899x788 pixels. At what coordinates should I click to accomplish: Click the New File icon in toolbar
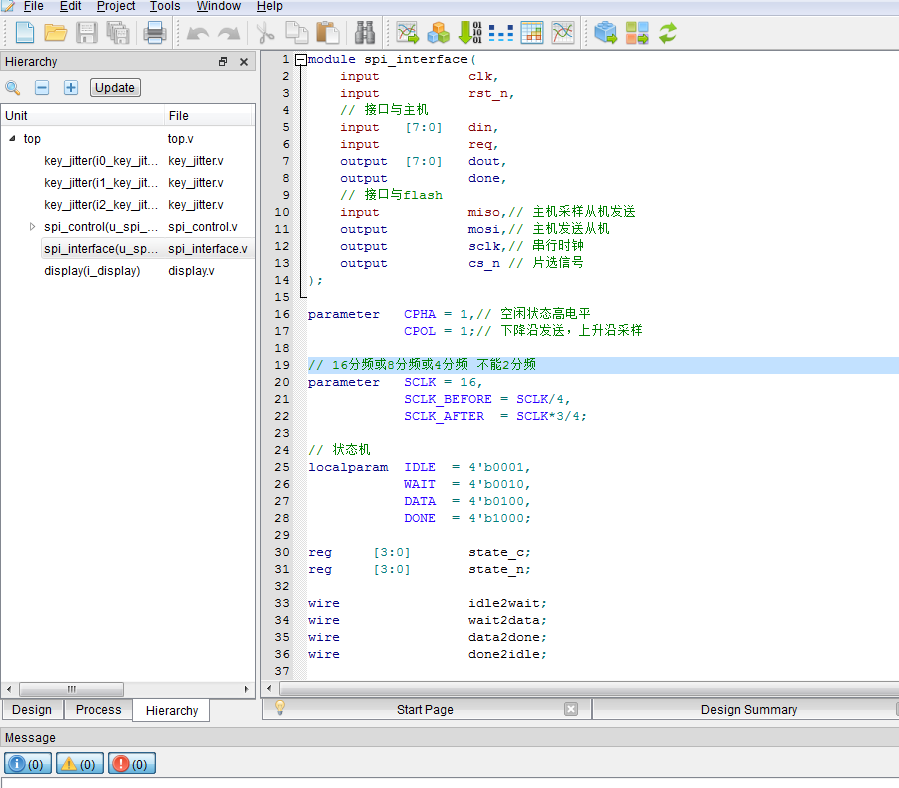click(x=24, y=33)
